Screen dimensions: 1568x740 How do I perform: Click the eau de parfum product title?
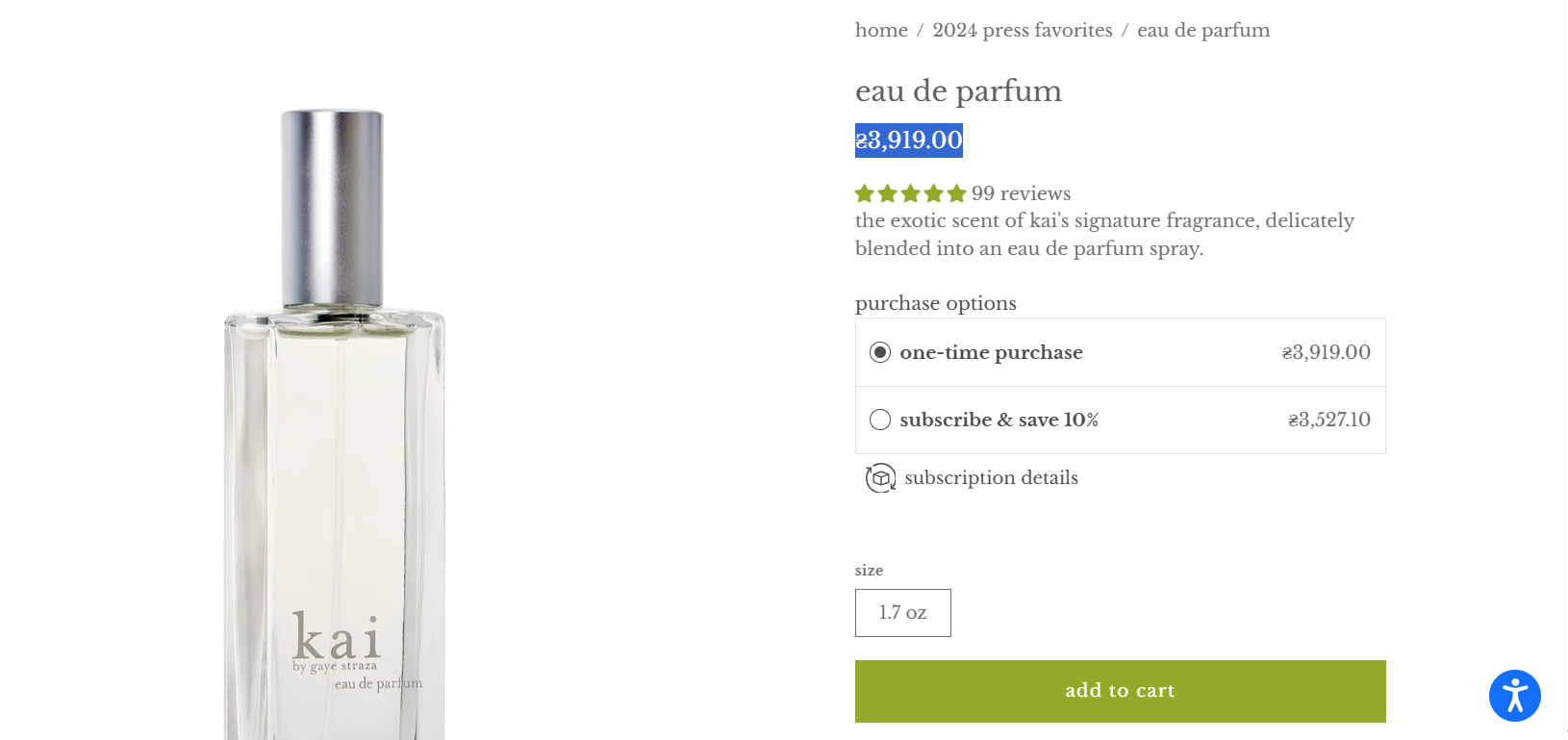pos(958,91)
